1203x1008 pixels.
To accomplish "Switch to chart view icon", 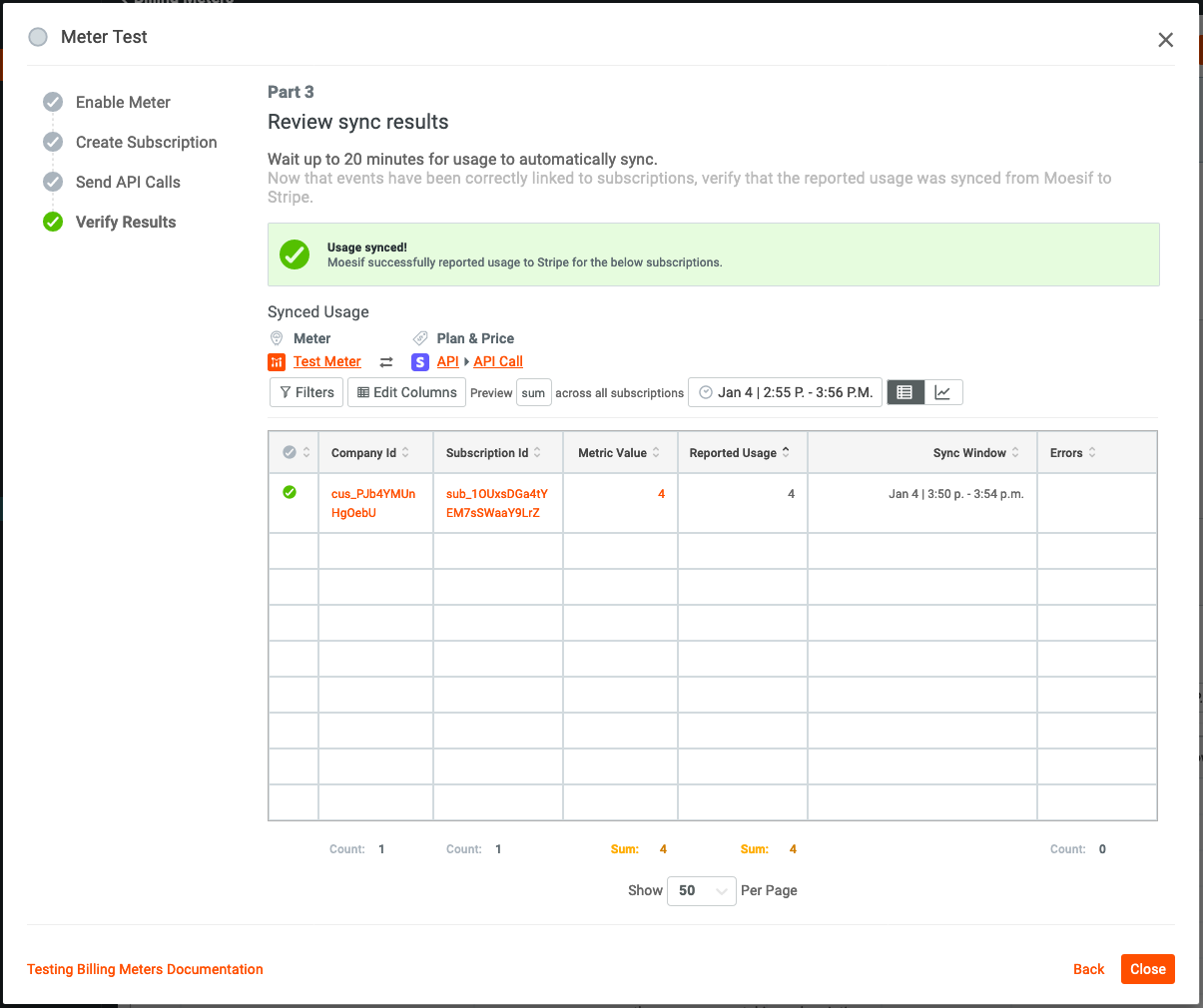I will pyautogui.click(x=942, y=392).
